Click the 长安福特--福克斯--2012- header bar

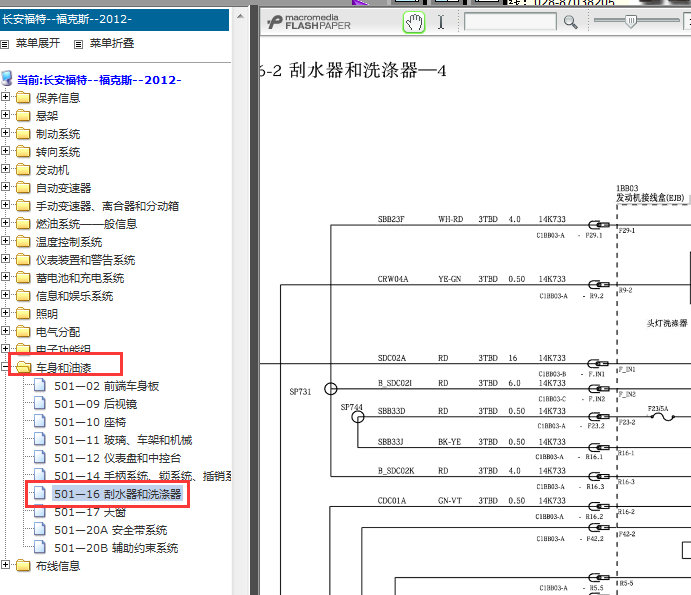tap(114, 19)
